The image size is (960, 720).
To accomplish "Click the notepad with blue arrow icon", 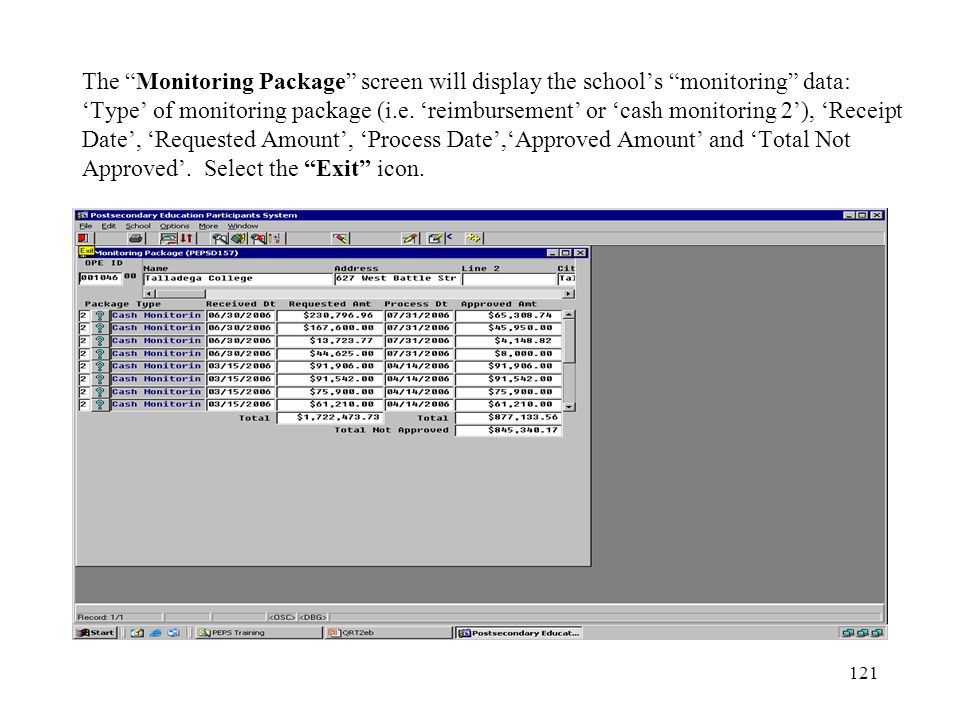I will point(438,238).
